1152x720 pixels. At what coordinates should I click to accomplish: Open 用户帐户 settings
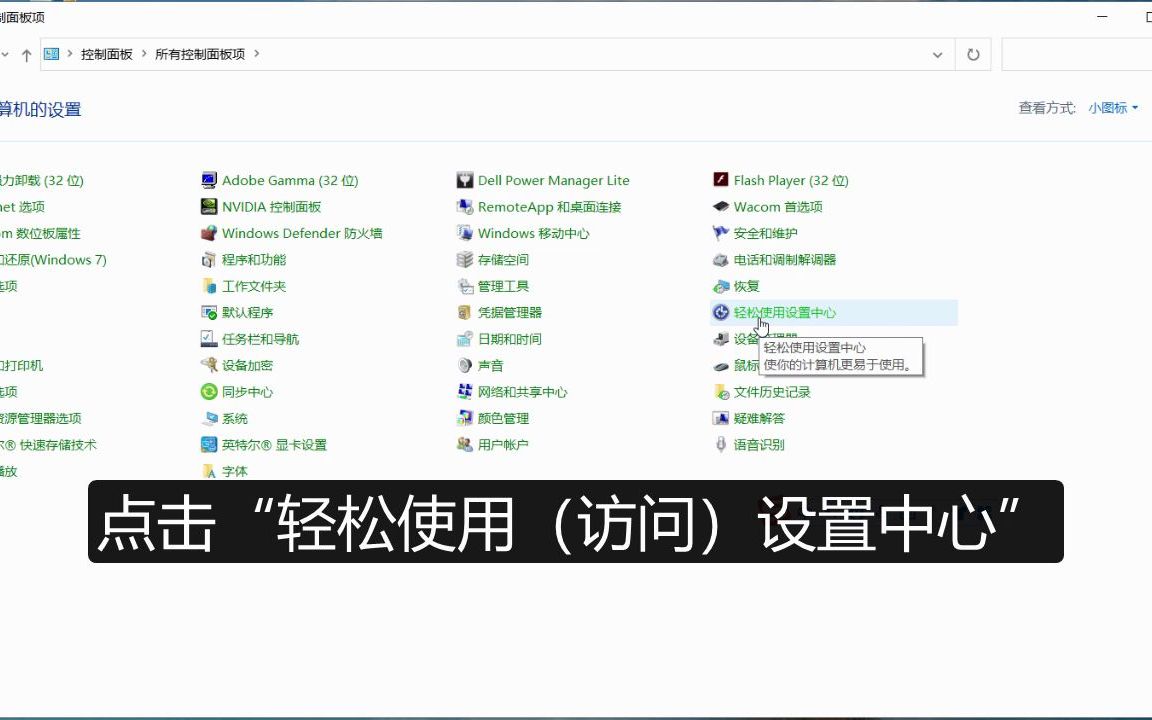point(503,444)
